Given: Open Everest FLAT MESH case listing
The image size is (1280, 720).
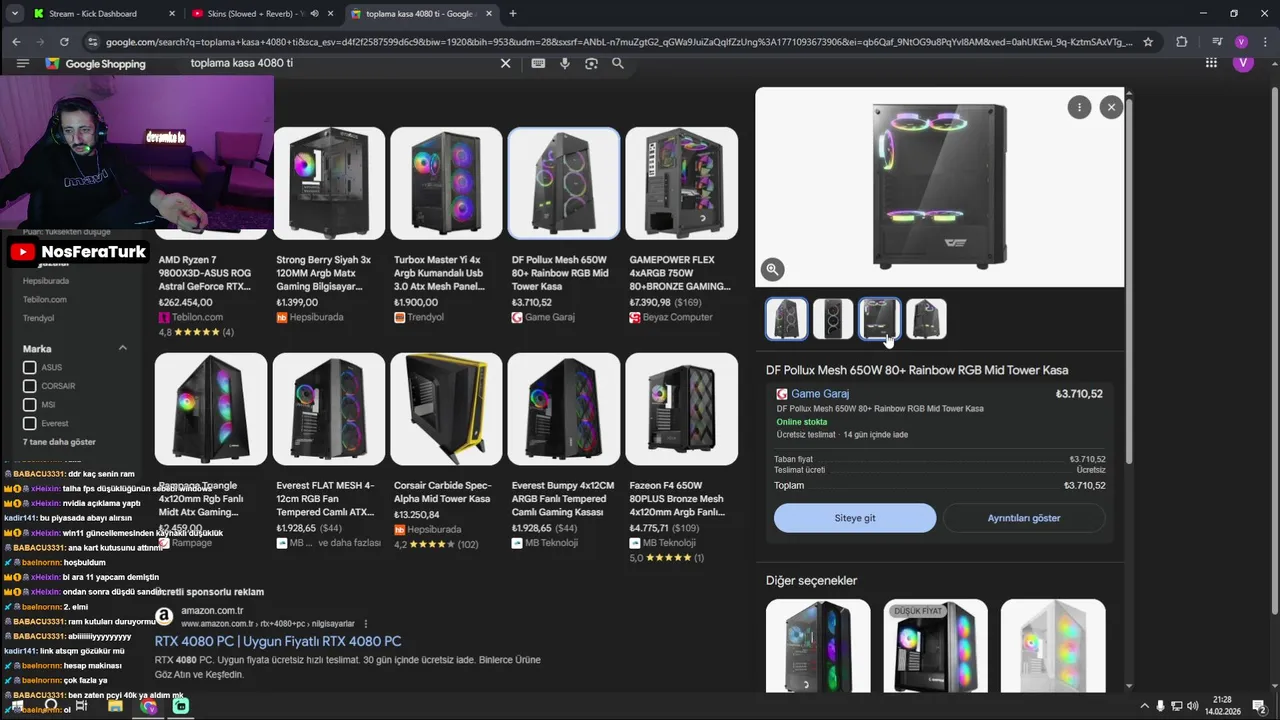Looking at the screenshot, I should pos(329,452).
